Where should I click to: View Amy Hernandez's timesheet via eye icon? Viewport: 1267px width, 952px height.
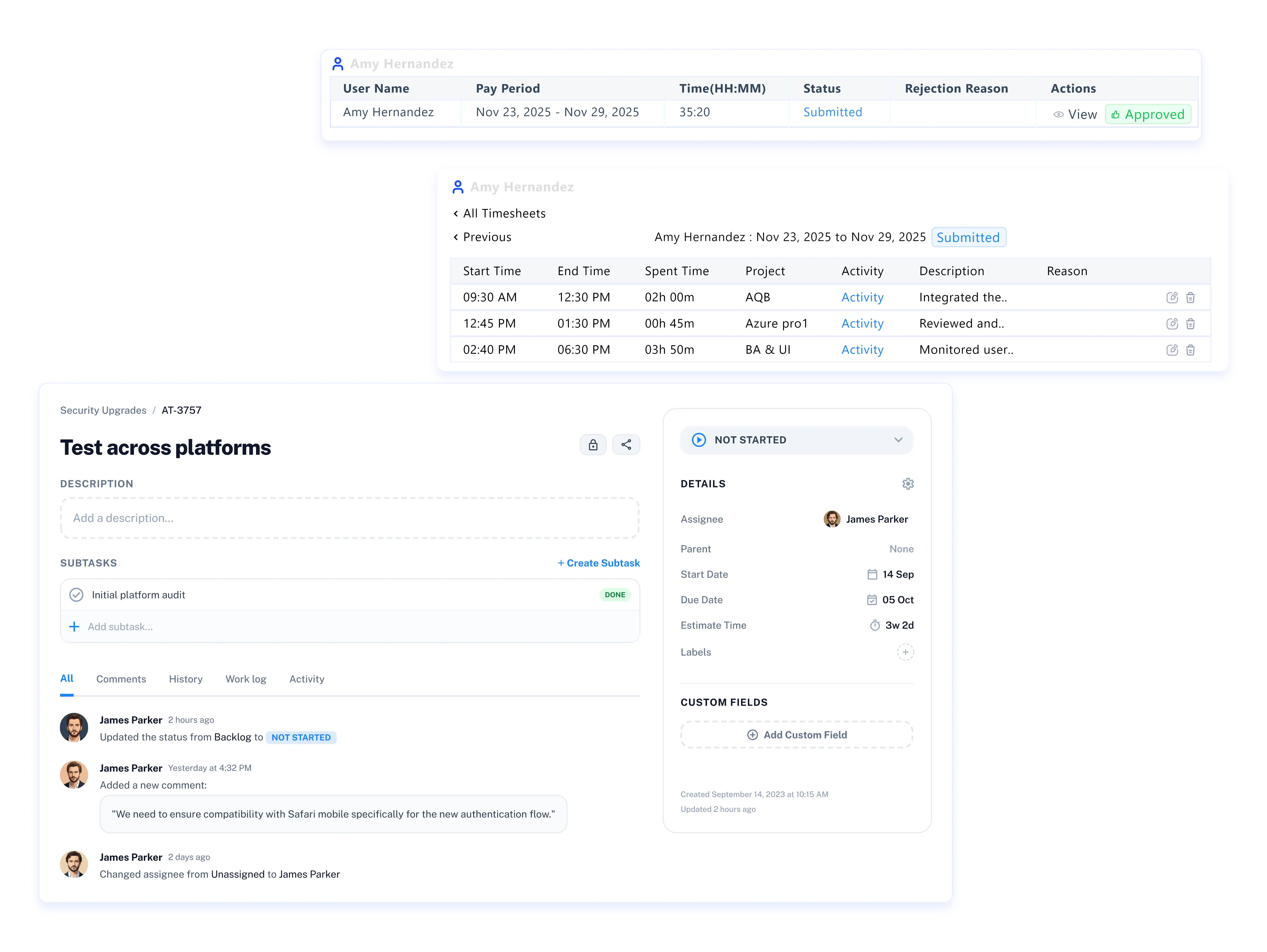1059,114
